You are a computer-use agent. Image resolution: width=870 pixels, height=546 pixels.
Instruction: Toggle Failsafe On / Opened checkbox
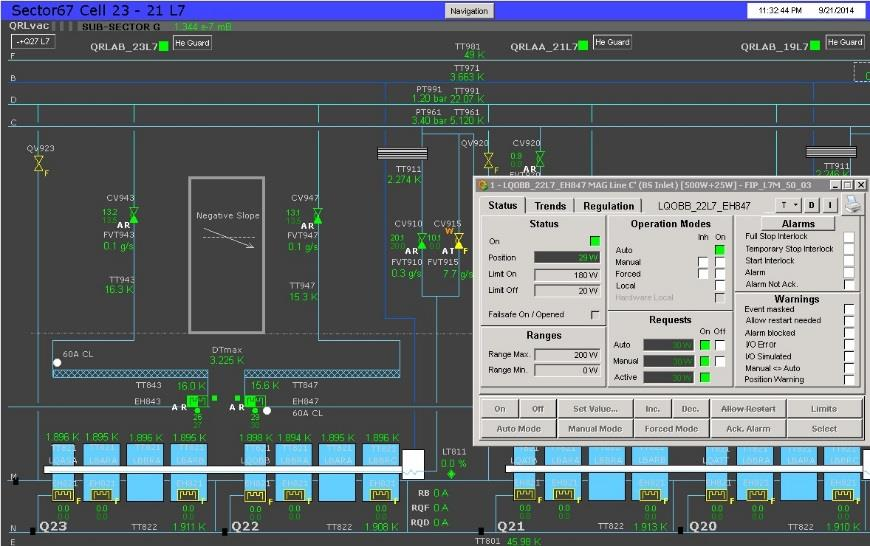(595, 315)
